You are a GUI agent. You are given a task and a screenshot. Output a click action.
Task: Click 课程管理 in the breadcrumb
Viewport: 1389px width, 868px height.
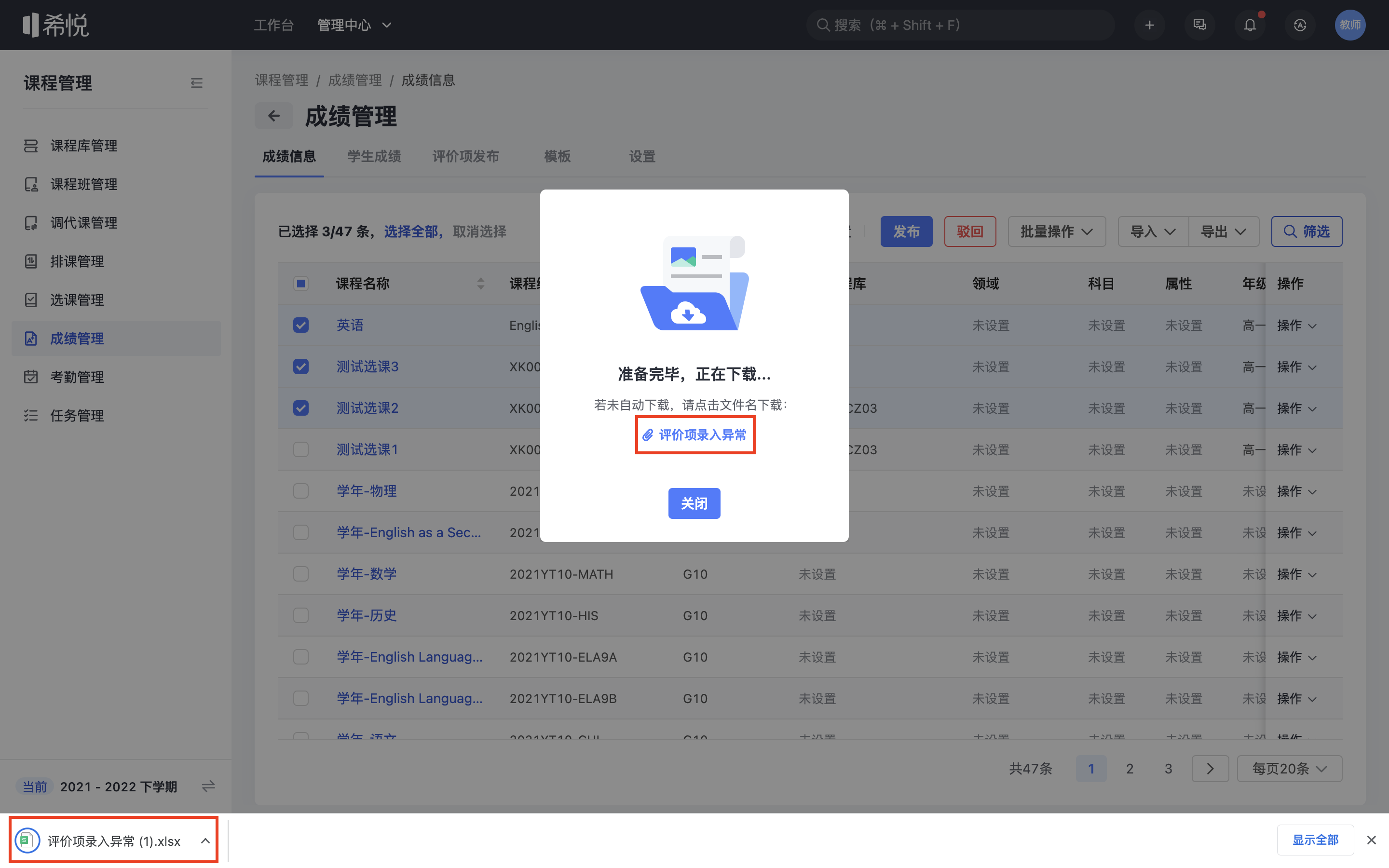pos(281,81)
